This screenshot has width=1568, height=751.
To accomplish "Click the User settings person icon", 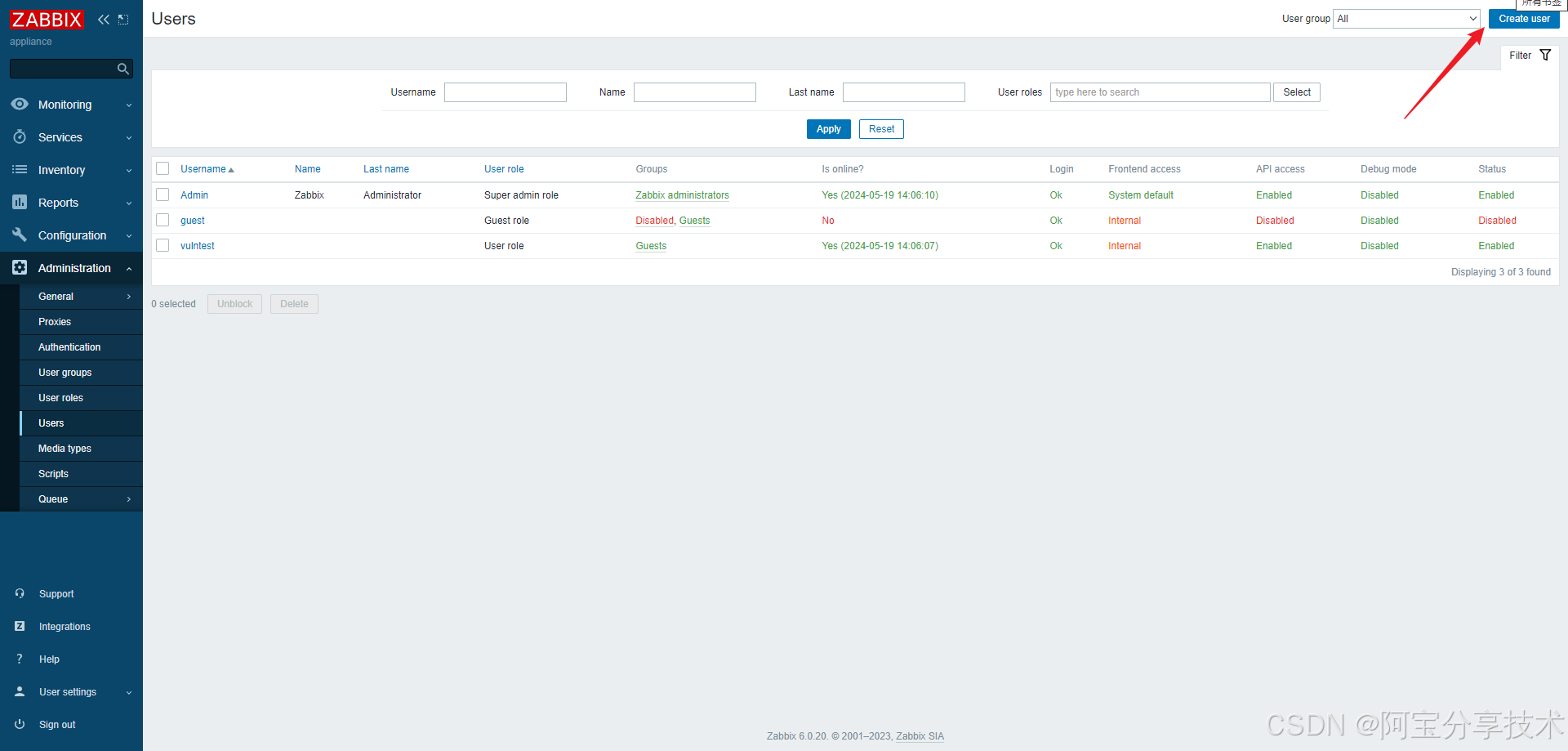I will pyautogui.click(x=20, y=691).
